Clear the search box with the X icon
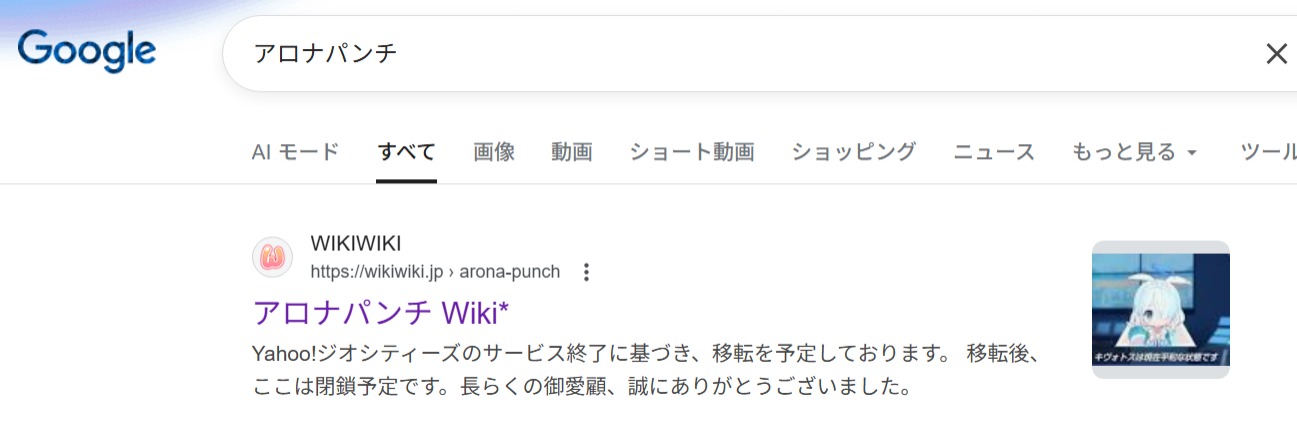The image size is (1297, 429). pos(1276,54)
